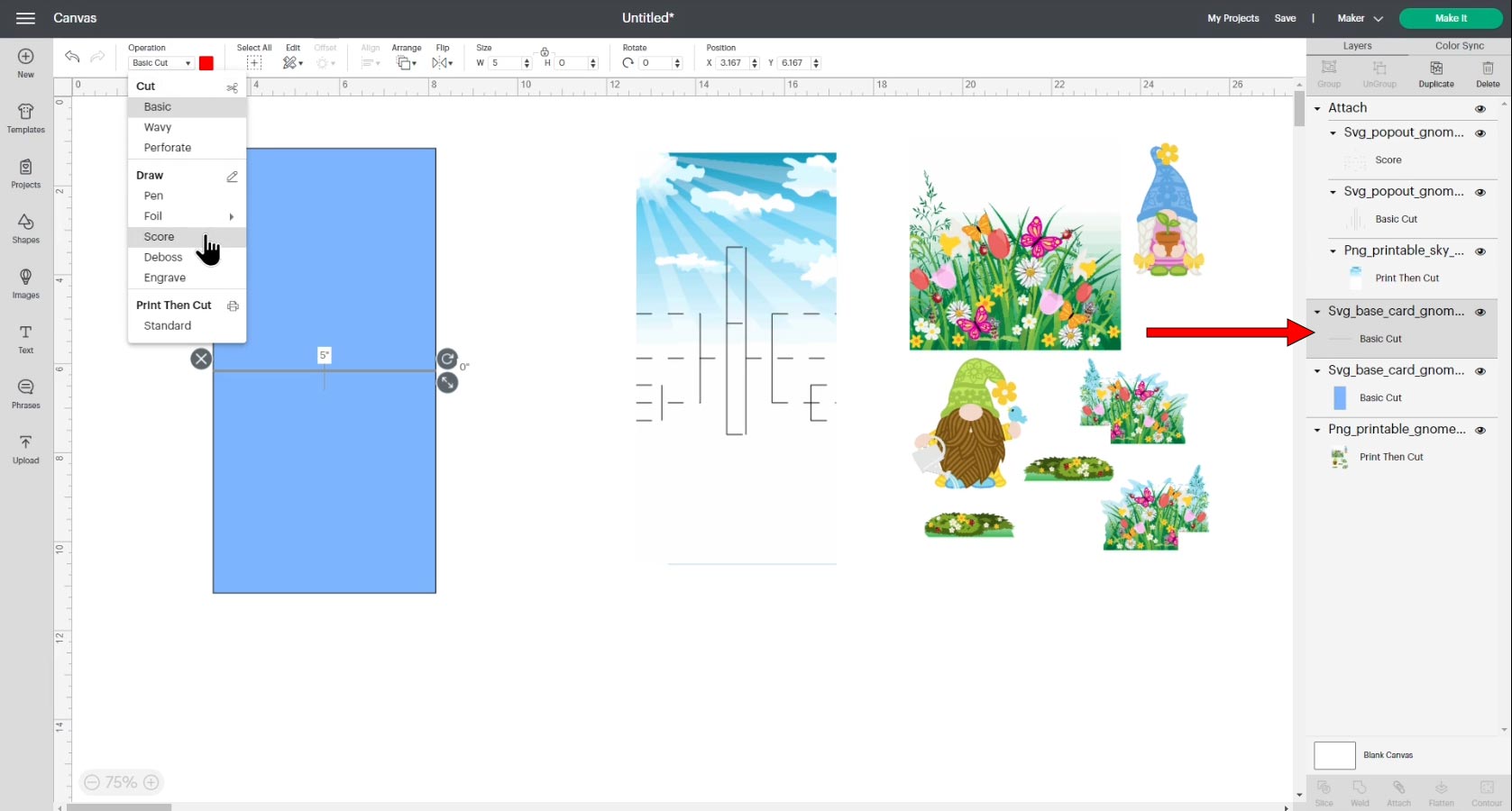
Task: Switch to the Color Sync tab
Action: 1459,46
